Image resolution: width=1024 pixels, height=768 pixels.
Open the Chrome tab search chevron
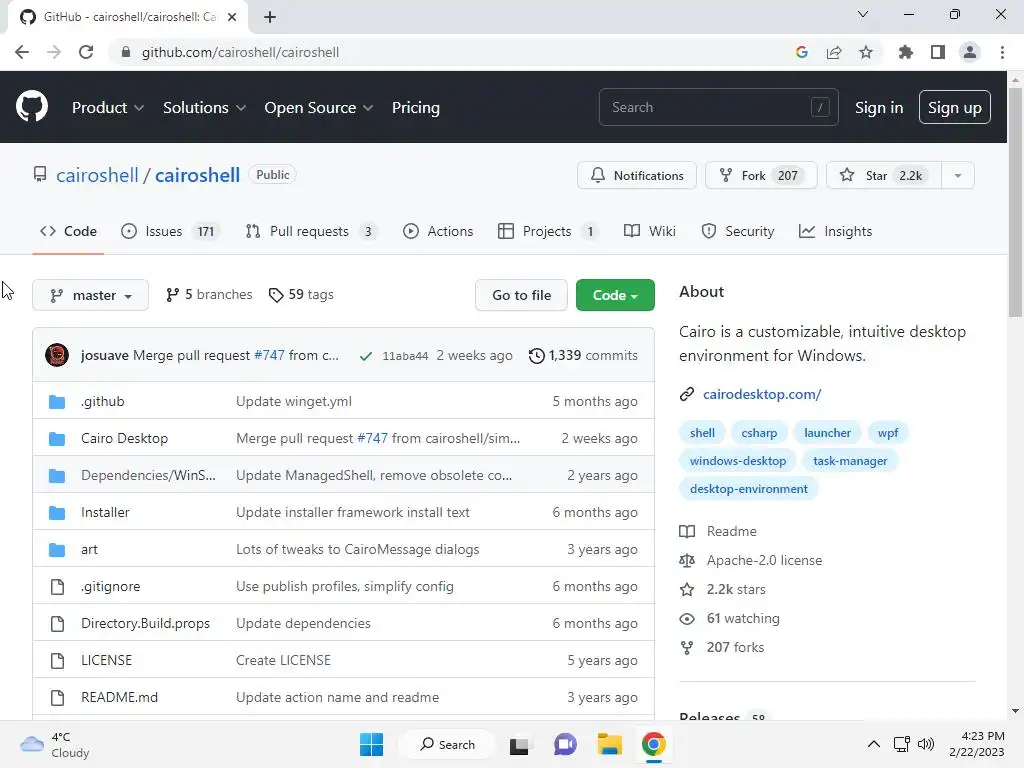click(x=863, y=14)
